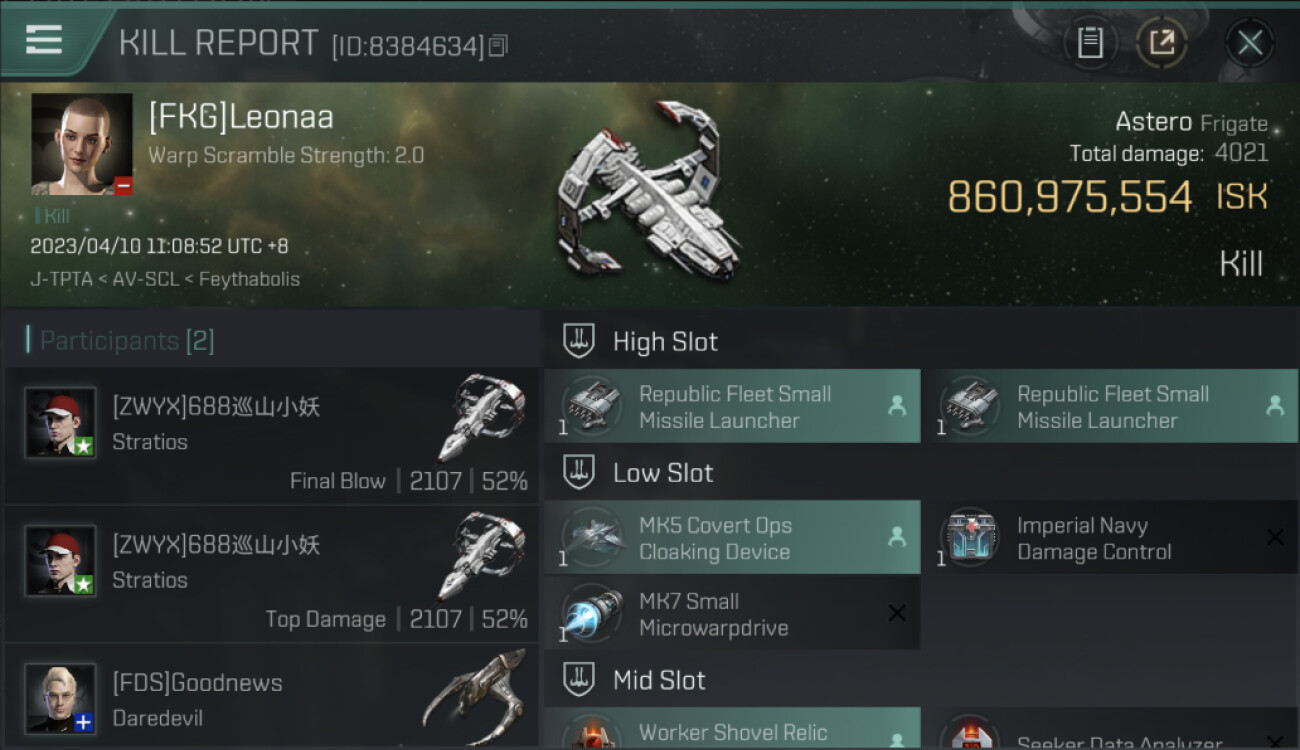Select Imperial Navy Damage Control module
This screenshot has height=750, width=1300.
pyautogui.click(x=1110, y=538)
